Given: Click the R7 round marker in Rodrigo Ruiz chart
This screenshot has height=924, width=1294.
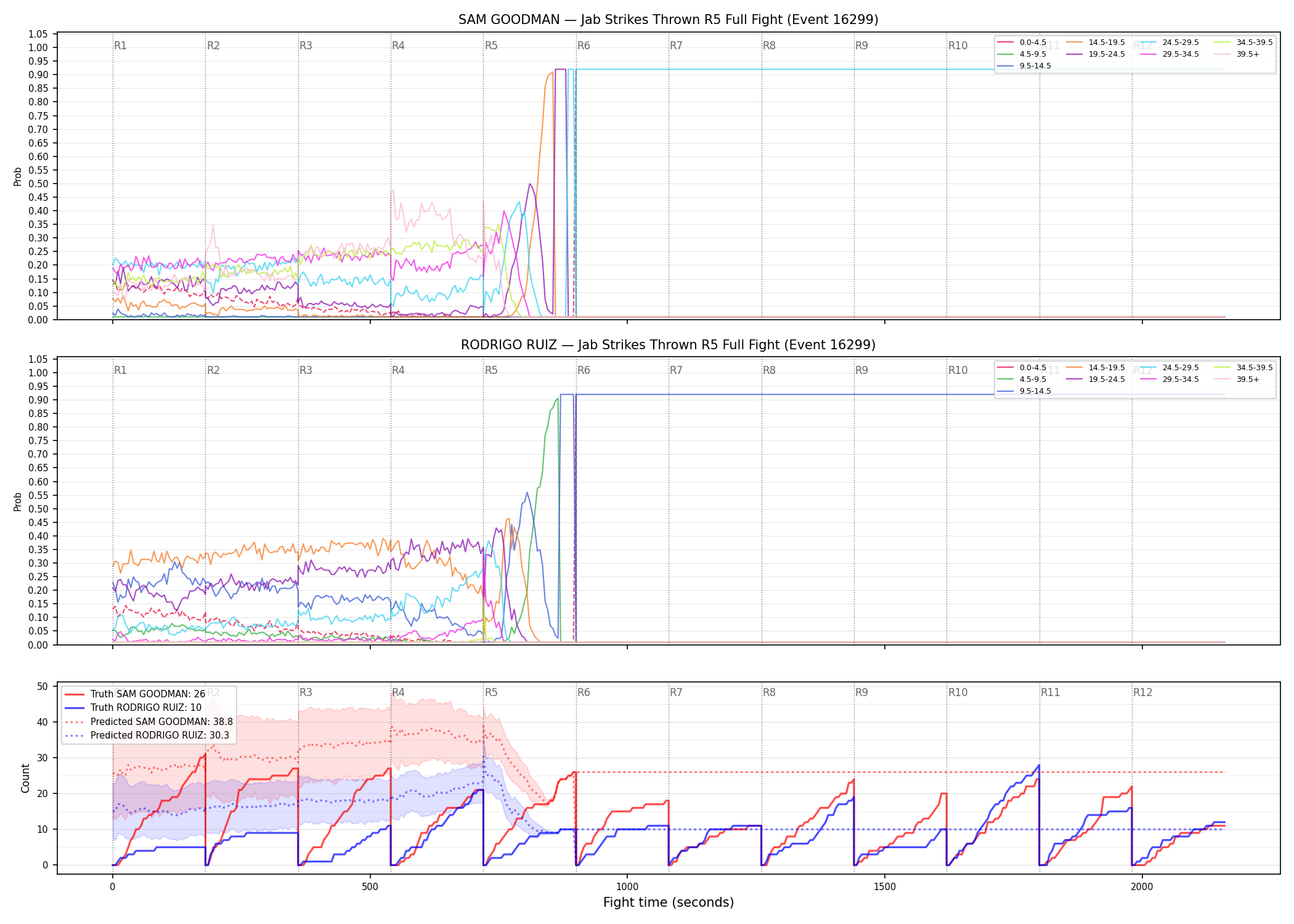Looking at the screenshot, I should pos(677,370).
